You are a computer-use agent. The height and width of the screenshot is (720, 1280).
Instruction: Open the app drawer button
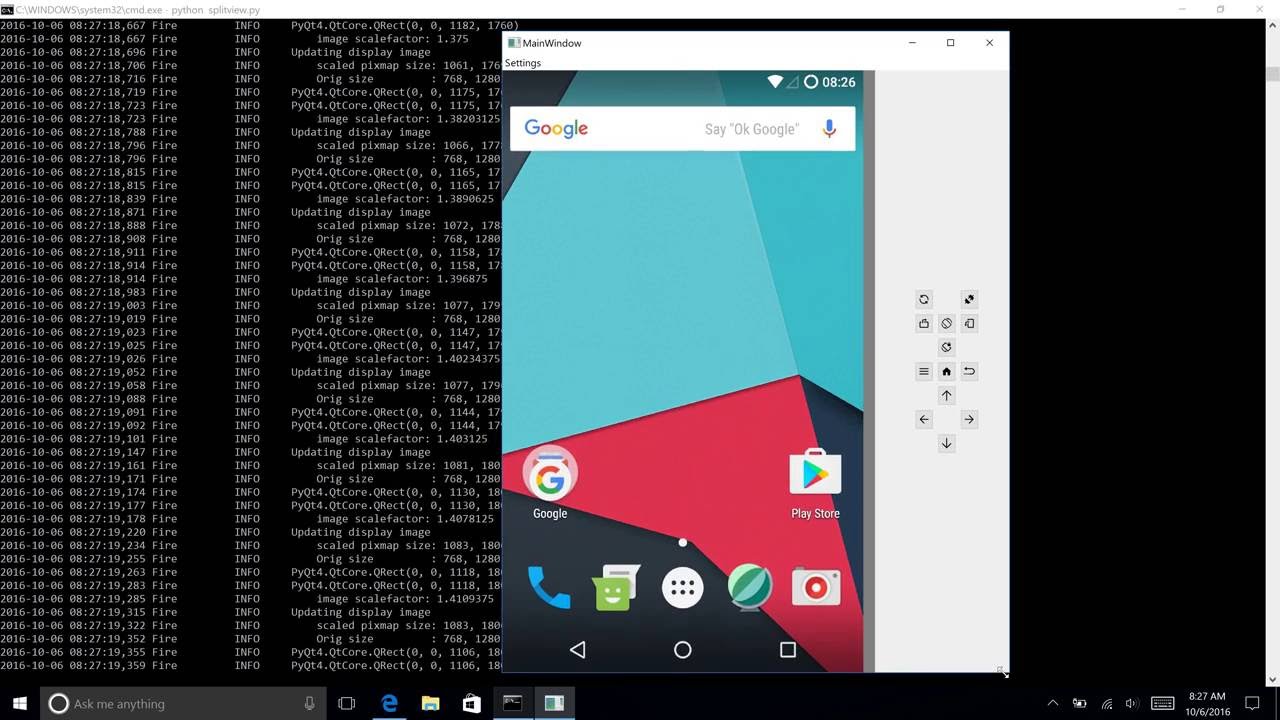[683, 588]
